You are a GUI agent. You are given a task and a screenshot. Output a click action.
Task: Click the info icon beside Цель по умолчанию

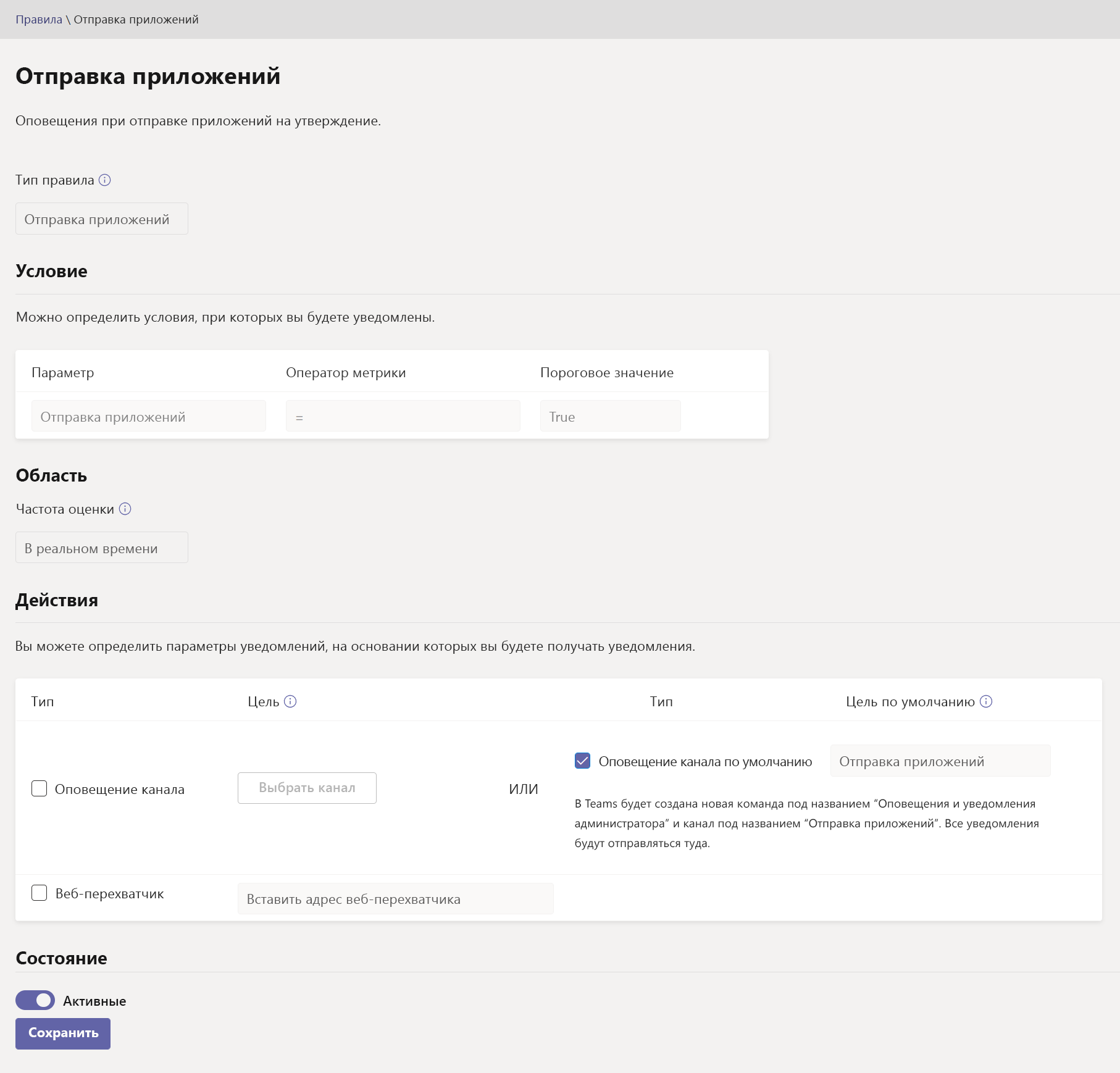[x=986, y=701]
